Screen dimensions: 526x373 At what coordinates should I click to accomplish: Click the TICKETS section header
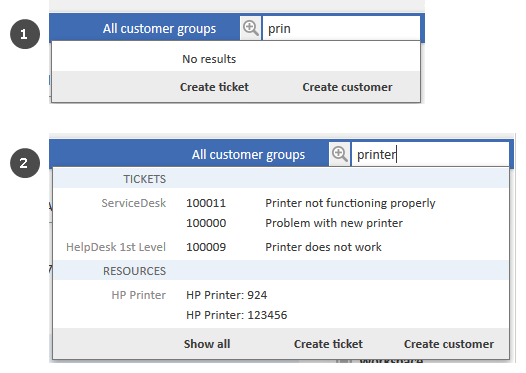pos(144,179)
